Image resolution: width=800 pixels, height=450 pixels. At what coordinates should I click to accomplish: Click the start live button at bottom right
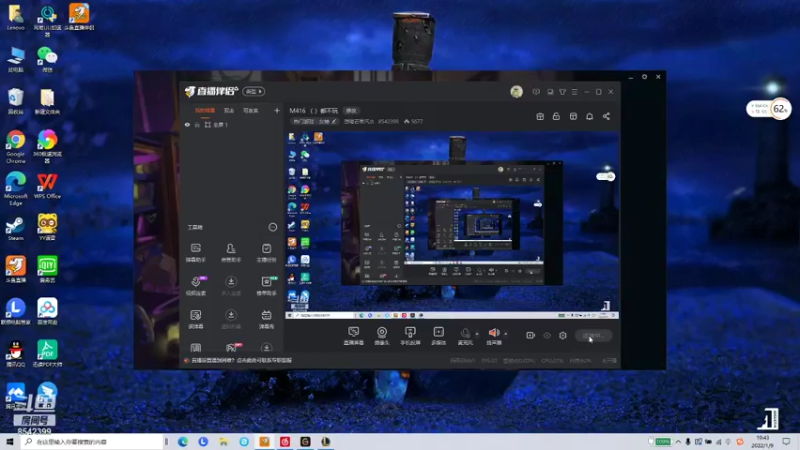[593, 336]
